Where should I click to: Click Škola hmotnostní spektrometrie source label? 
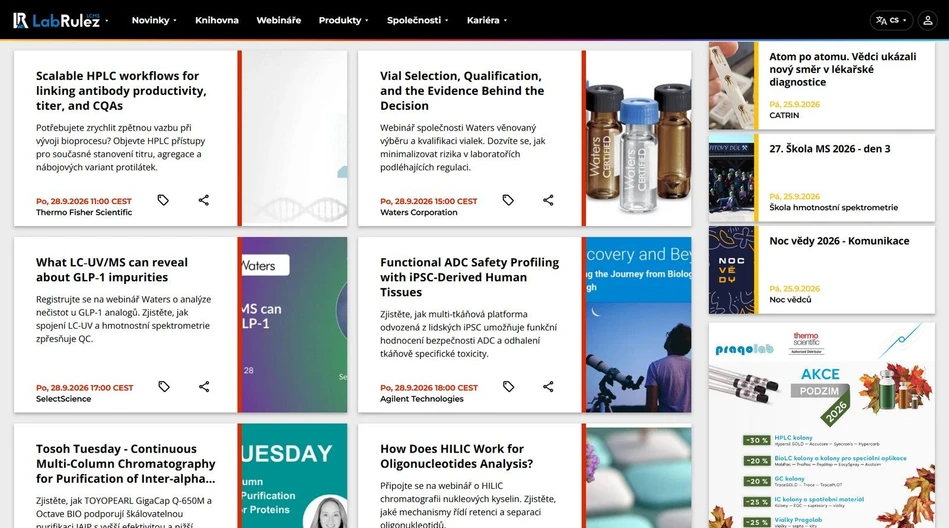click(833, 207)
